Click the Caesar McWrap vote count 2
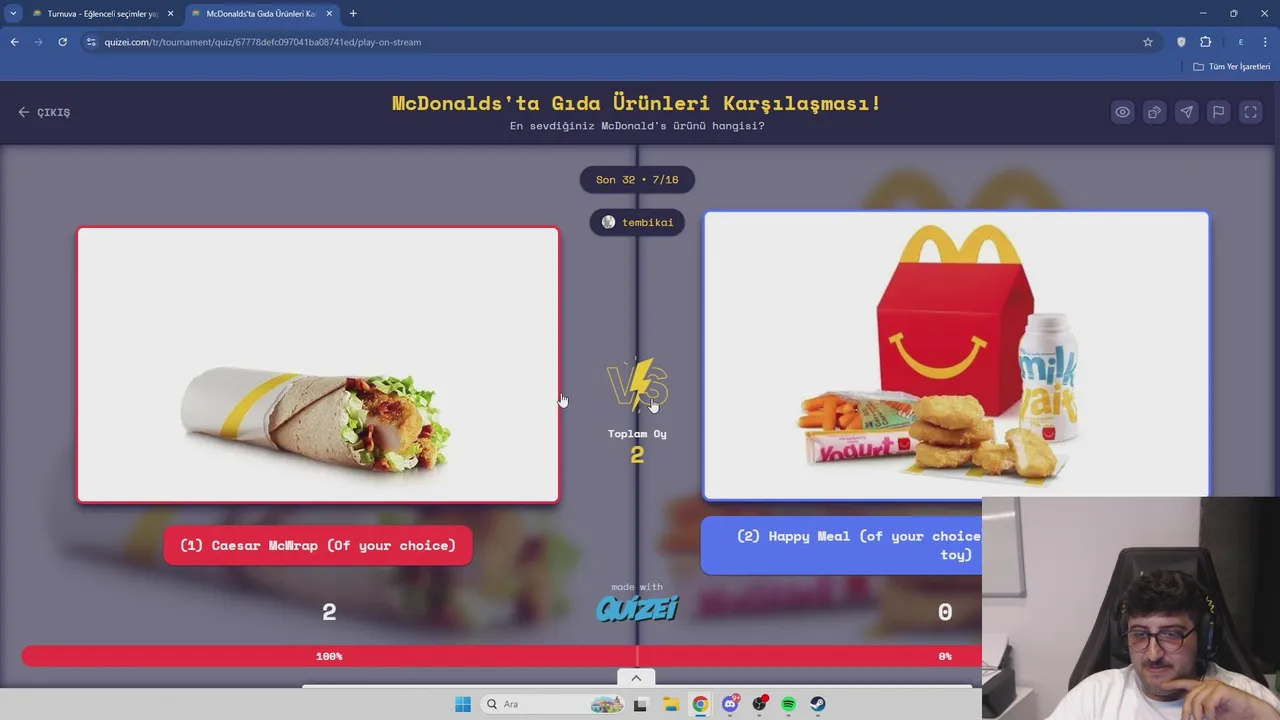1280x720 pixels. point(329,612)
